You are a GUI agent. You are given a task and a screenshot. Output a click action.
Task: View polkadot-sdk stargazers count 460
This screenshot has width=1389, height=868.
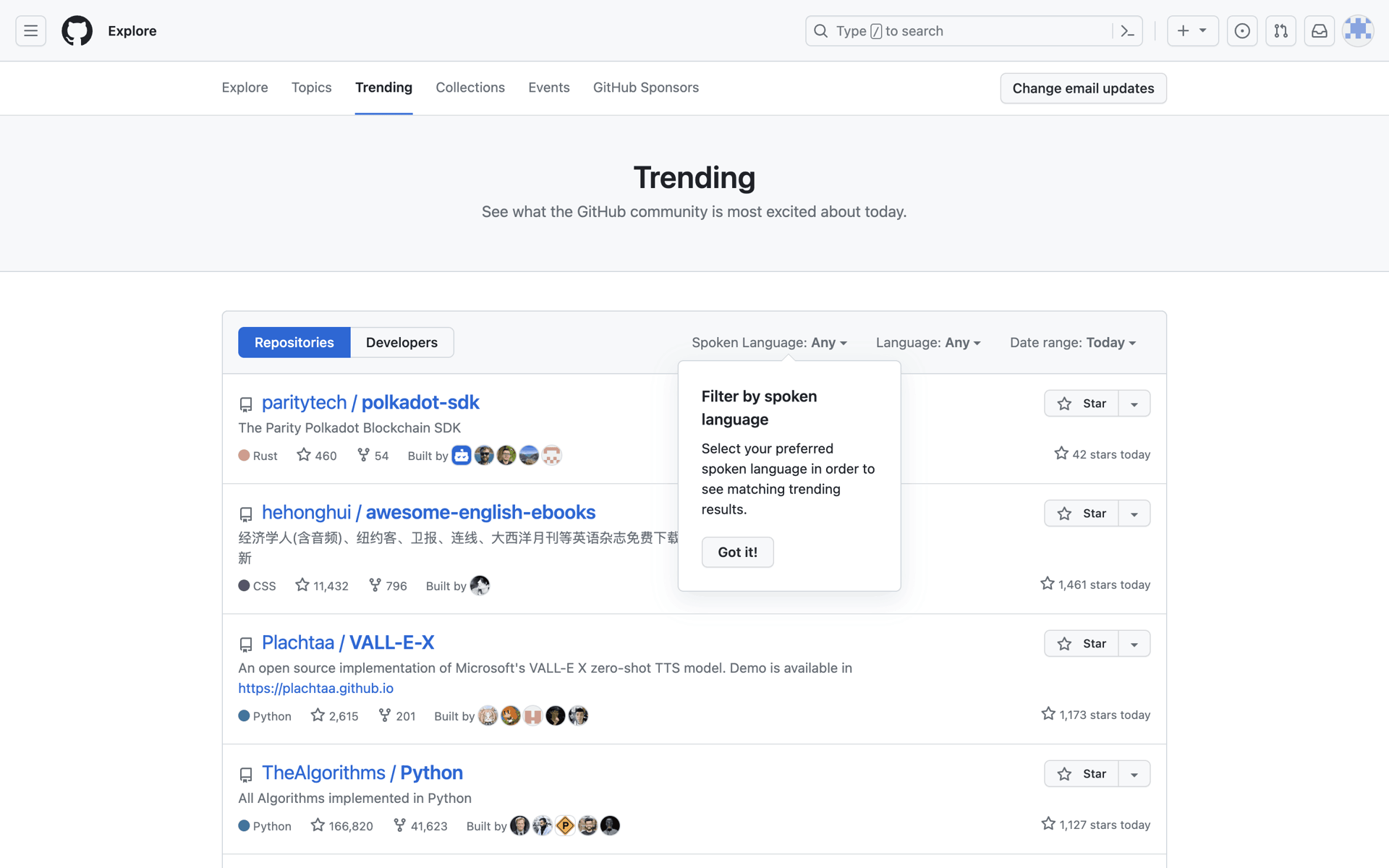coord(317,455)
